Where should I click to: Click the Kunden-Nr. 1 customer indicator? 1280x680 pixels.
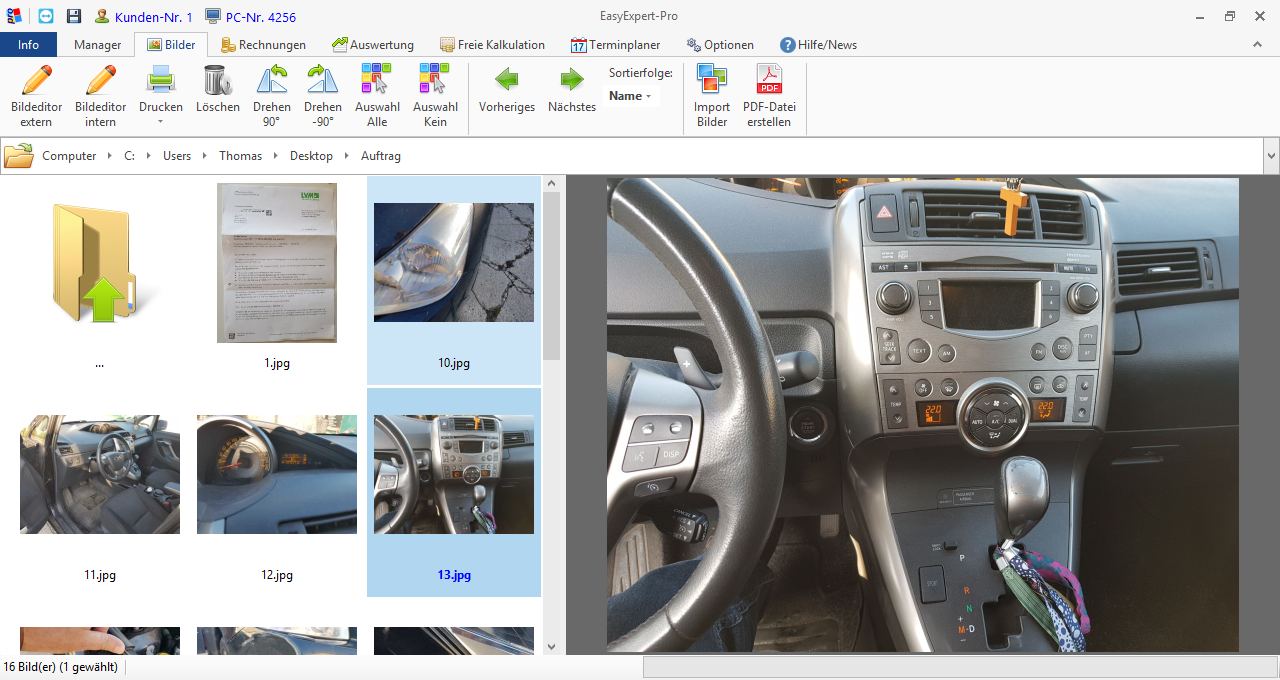coord(143,17)
